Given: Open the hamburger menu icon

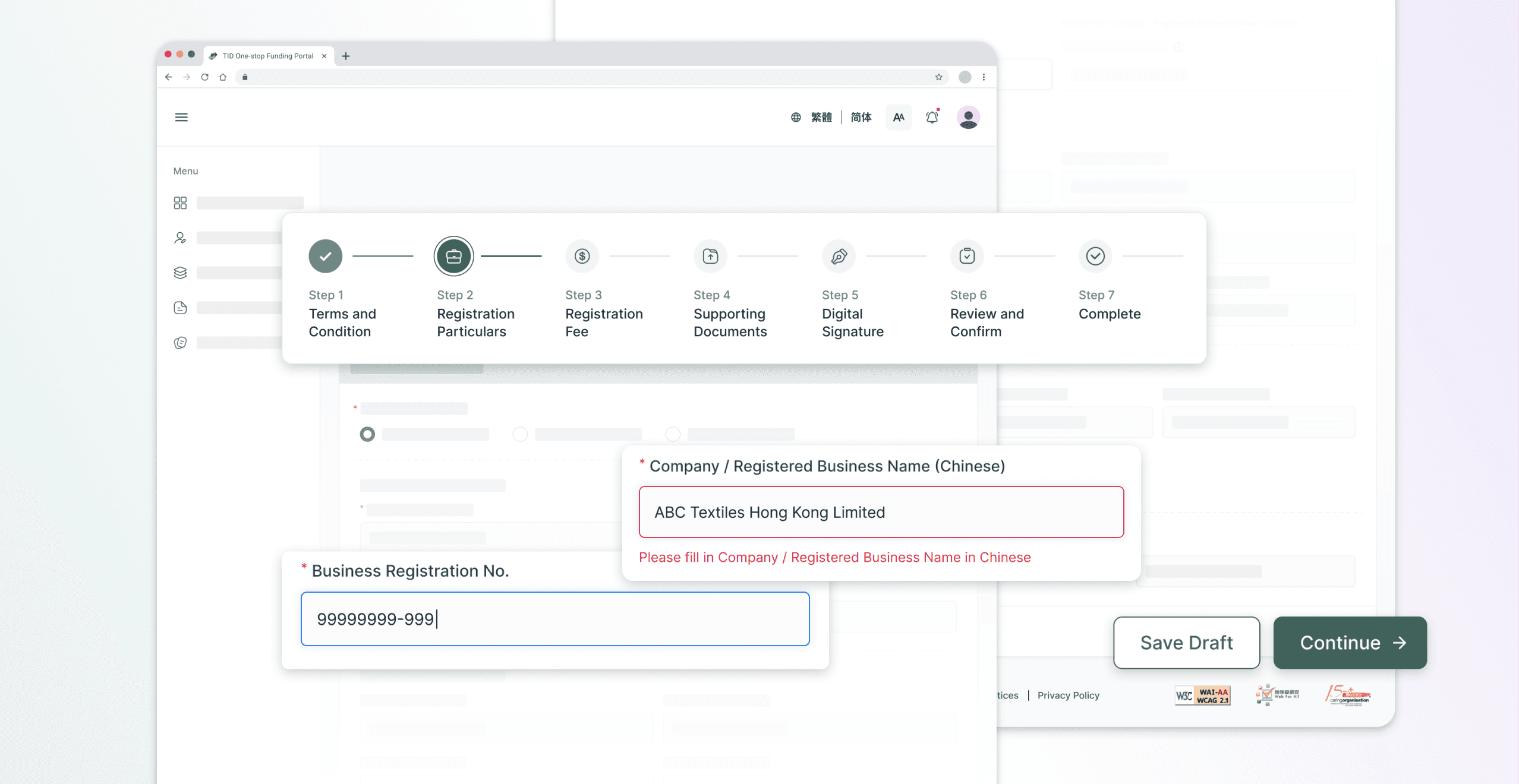Looking at the screenshot, I should [181, 117].
